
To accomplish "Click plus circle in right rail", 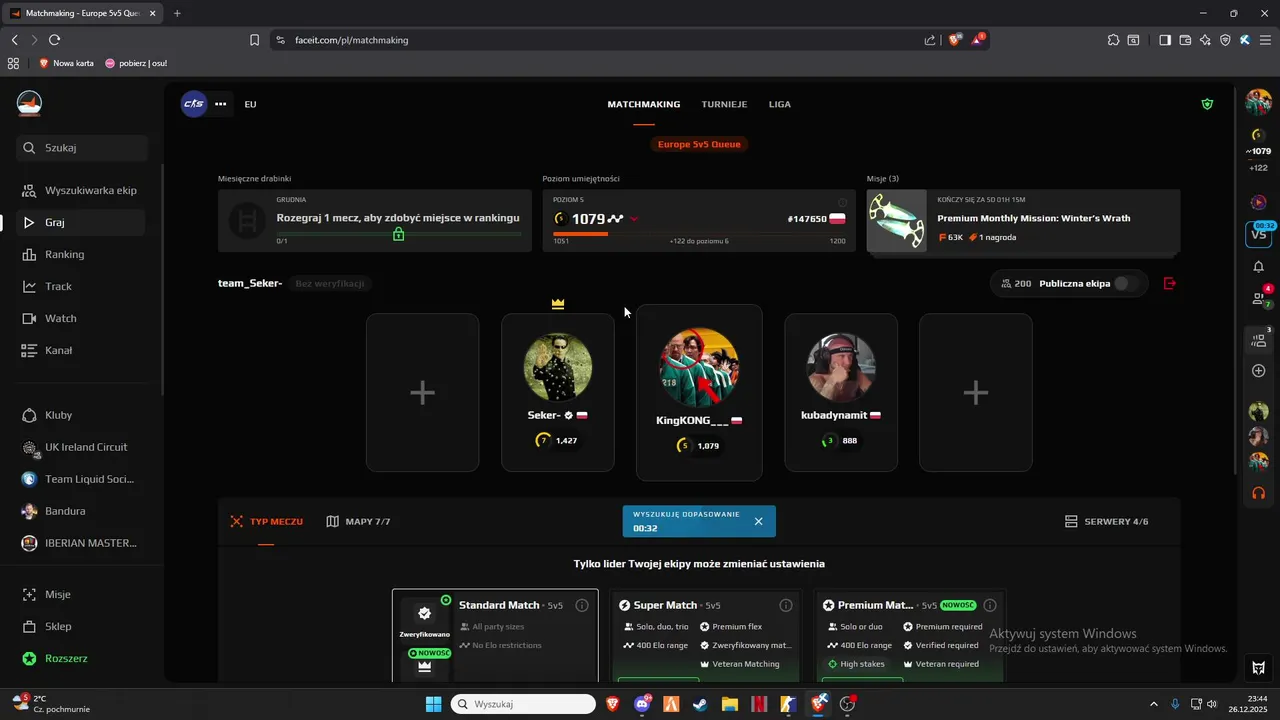I will (1259, 371).
